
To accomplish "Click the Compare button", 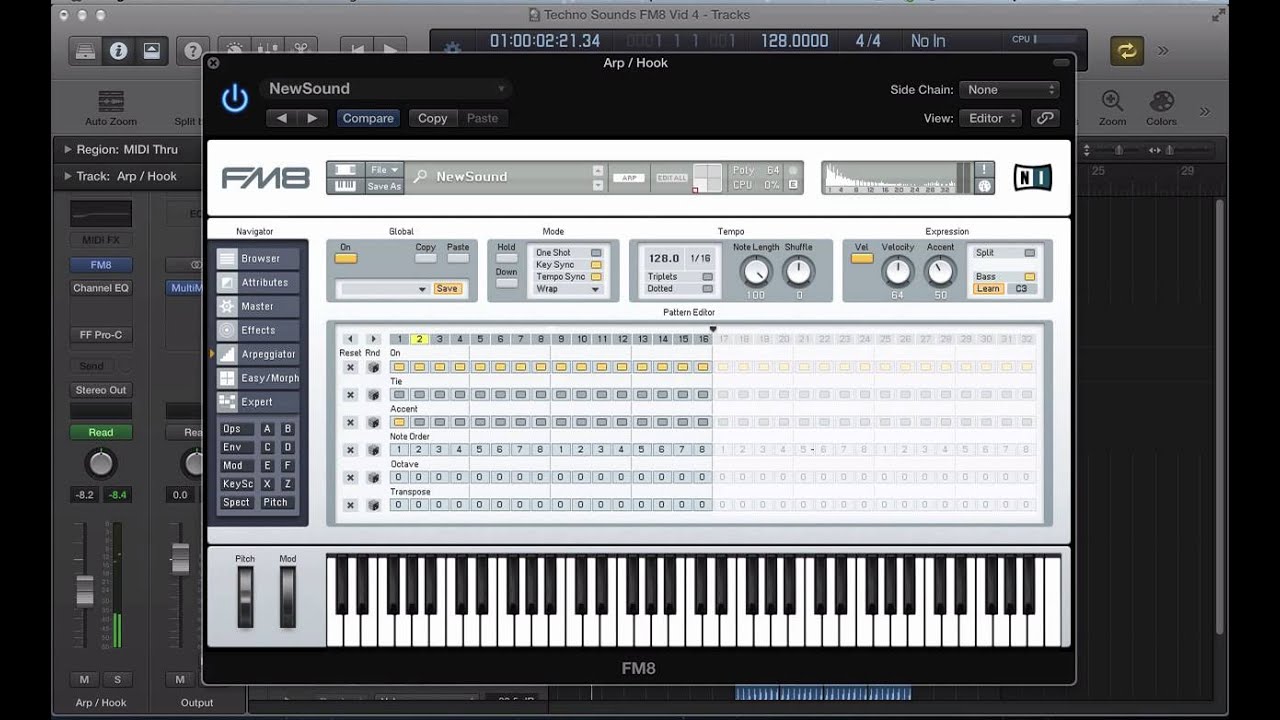I will pyautogui.click(x=368, y=118).
